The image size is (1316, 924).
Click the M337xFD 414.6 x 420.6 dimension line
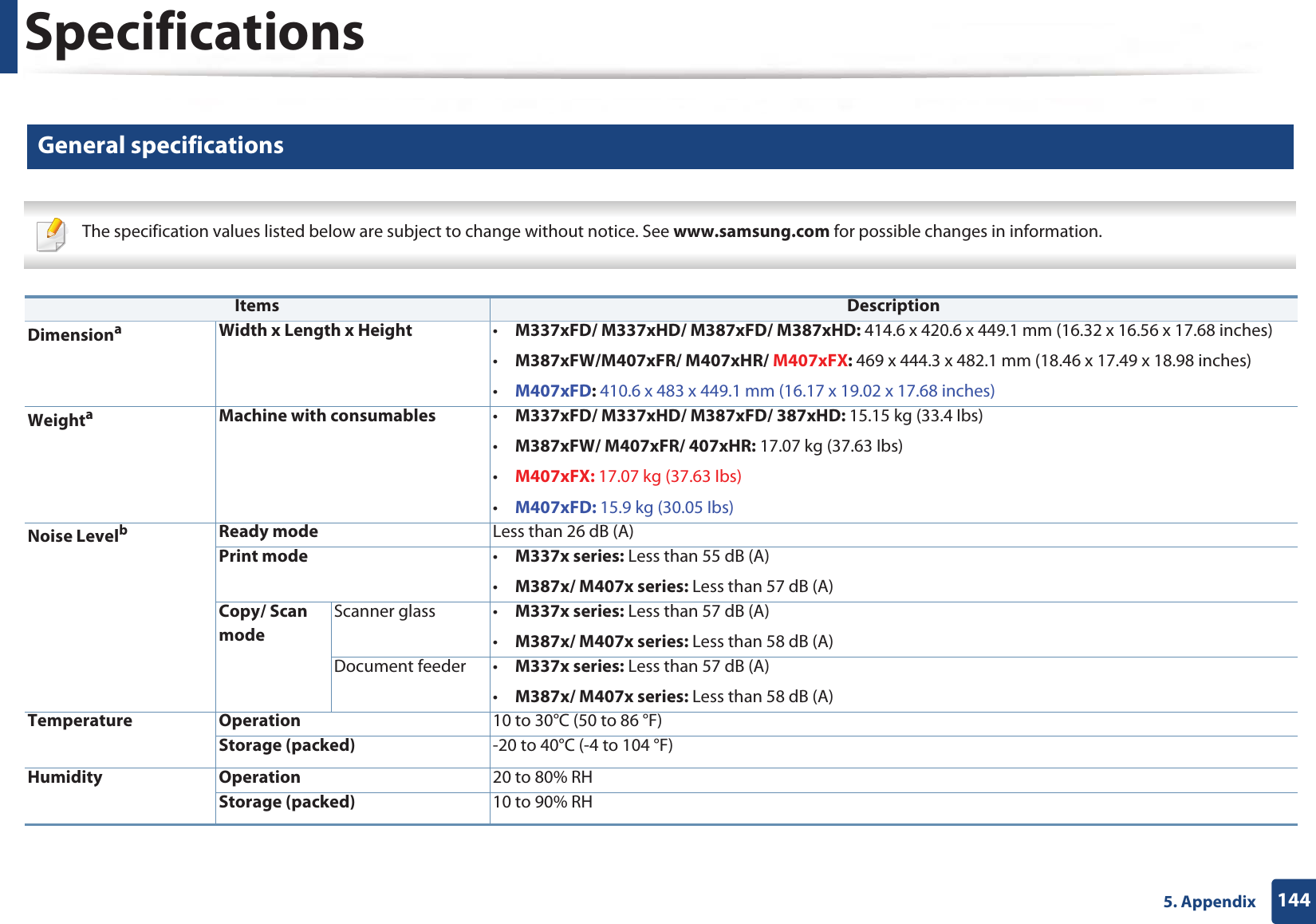pyautogui.click(x=893, y=331)
